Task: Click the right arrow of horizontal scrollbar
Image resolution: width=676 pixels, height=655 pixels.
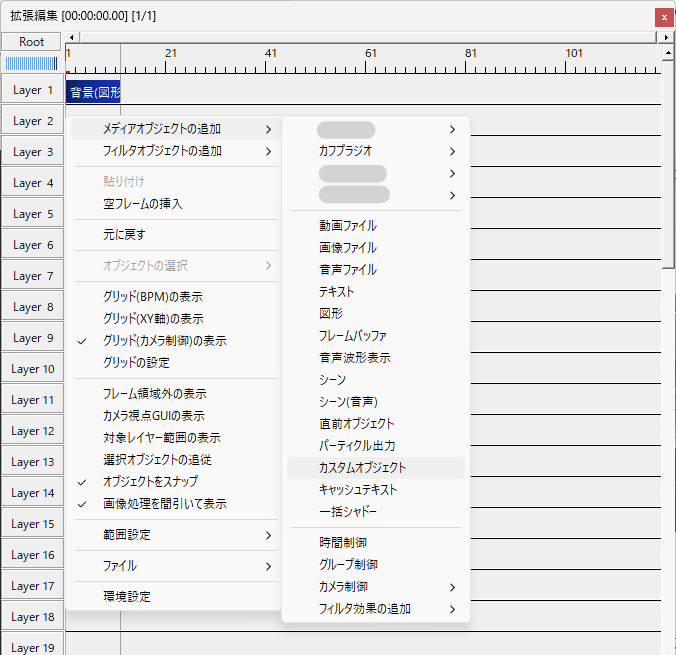Action: click(x=666, y=38)
